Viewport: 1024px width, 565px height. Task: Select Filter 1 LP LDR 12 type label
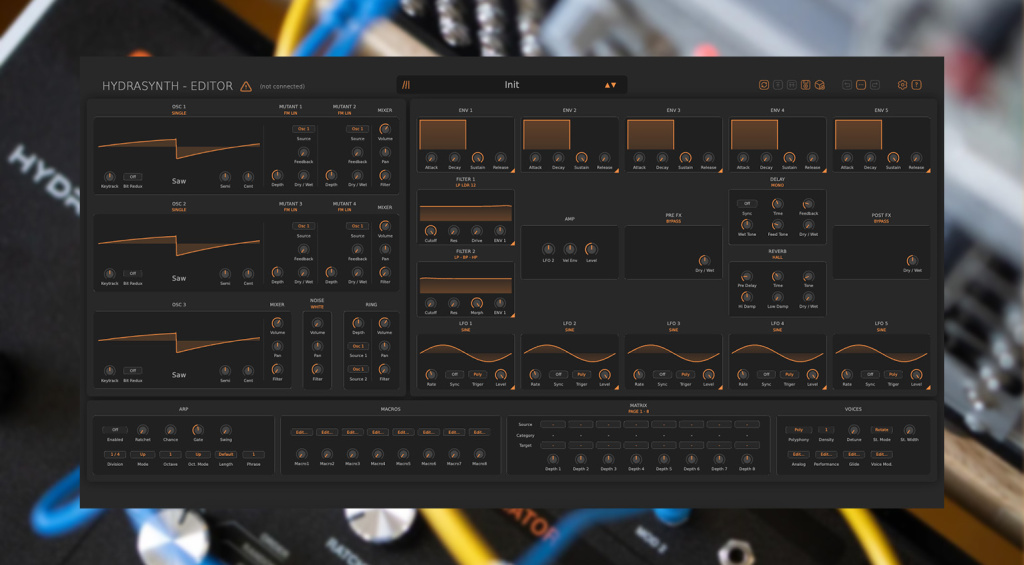466,186
